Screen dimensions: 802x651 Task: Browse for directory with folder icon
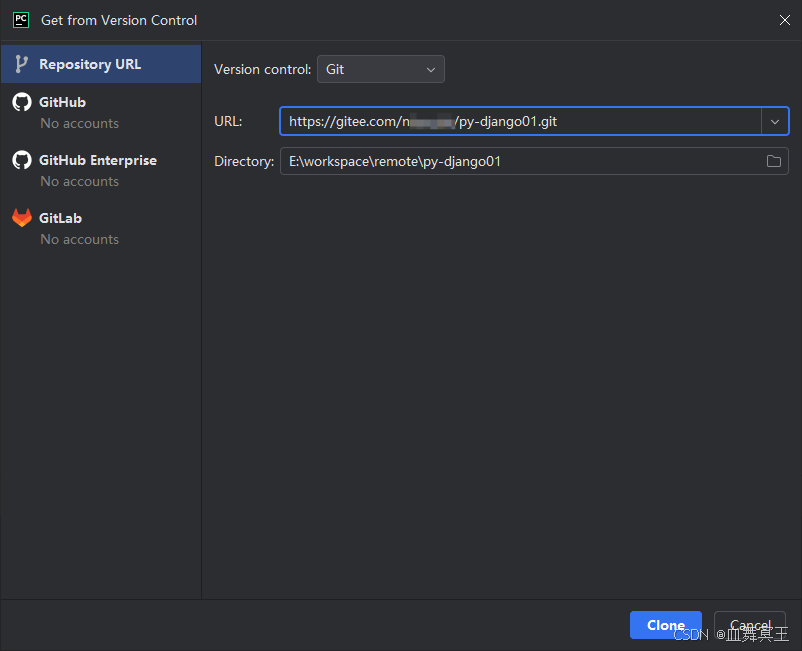[x=774, y=162]
